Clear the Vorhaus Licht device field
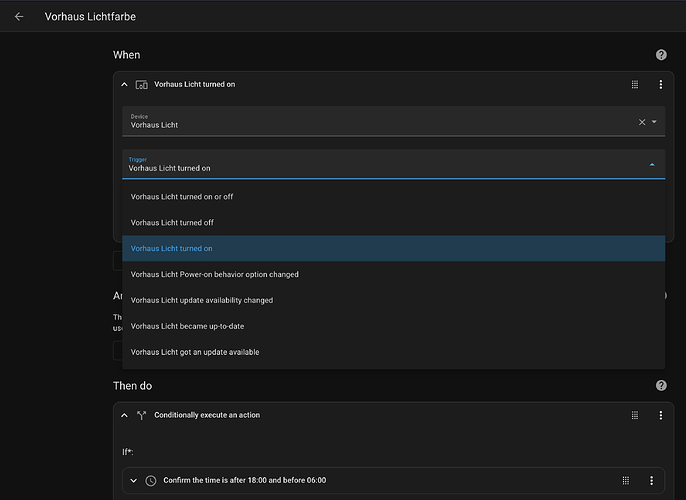Viewport: 686px width, 500px height. [x=642, y=122]
